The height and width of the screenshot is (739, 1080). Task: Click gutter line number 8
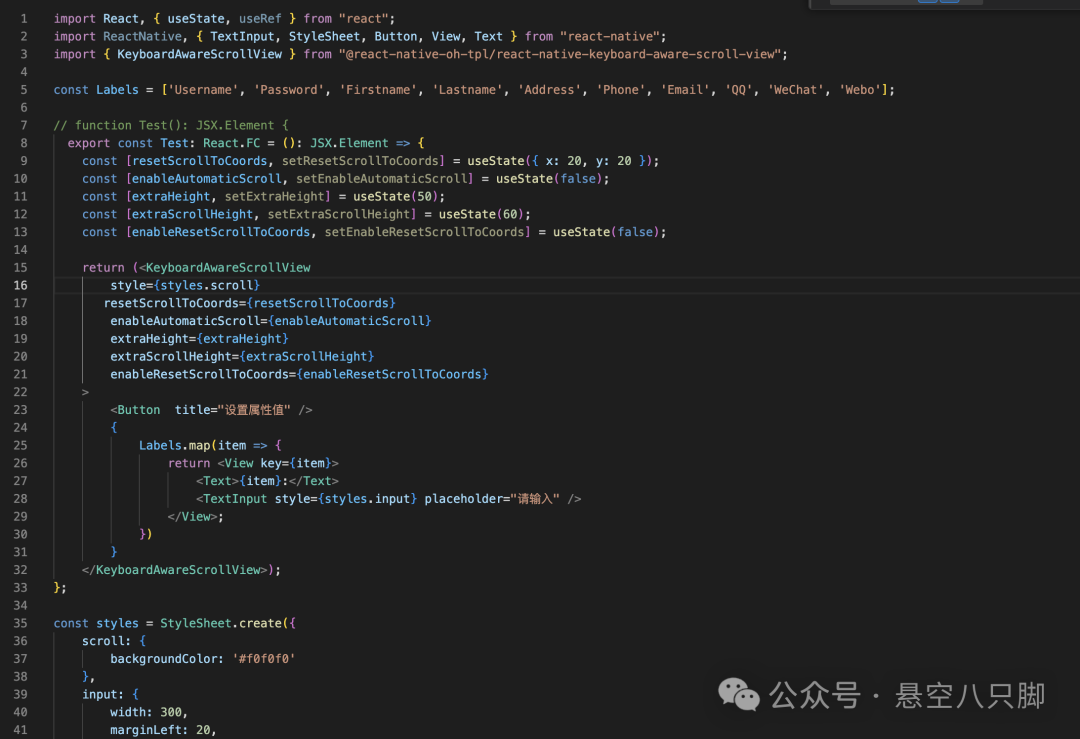(x=24, y=143)
